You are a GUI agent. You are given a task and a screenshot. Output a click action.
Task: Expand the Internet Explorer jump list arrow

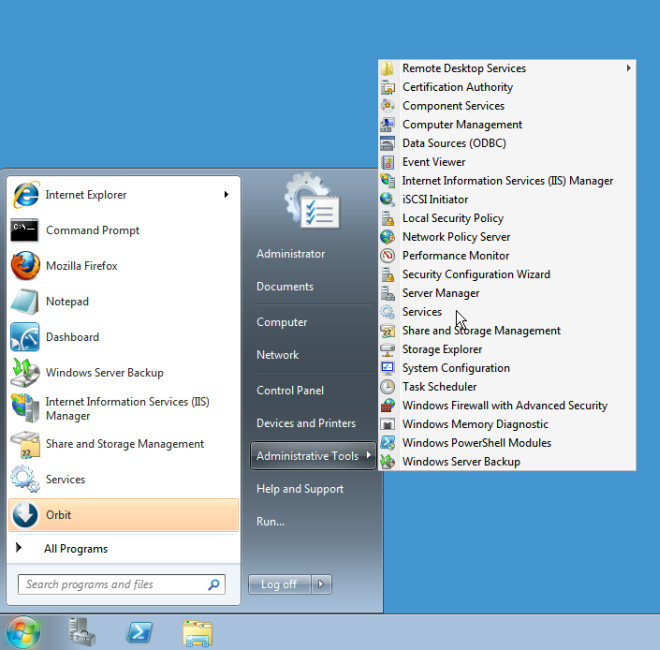pos(226,194)
